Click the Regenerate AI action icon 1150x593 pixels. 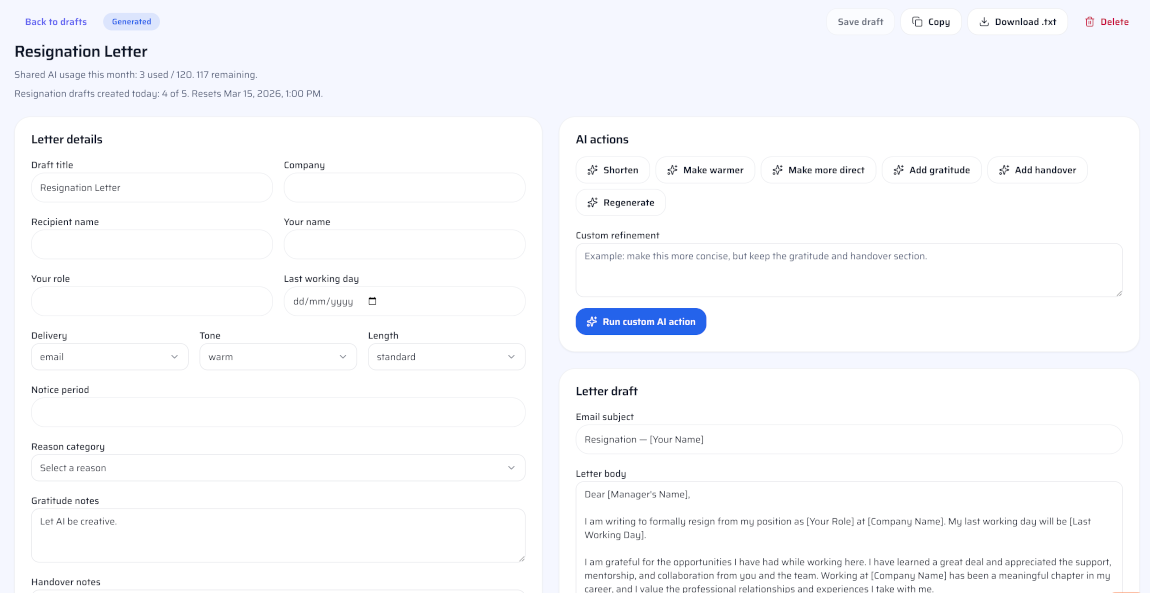point(595,202)
